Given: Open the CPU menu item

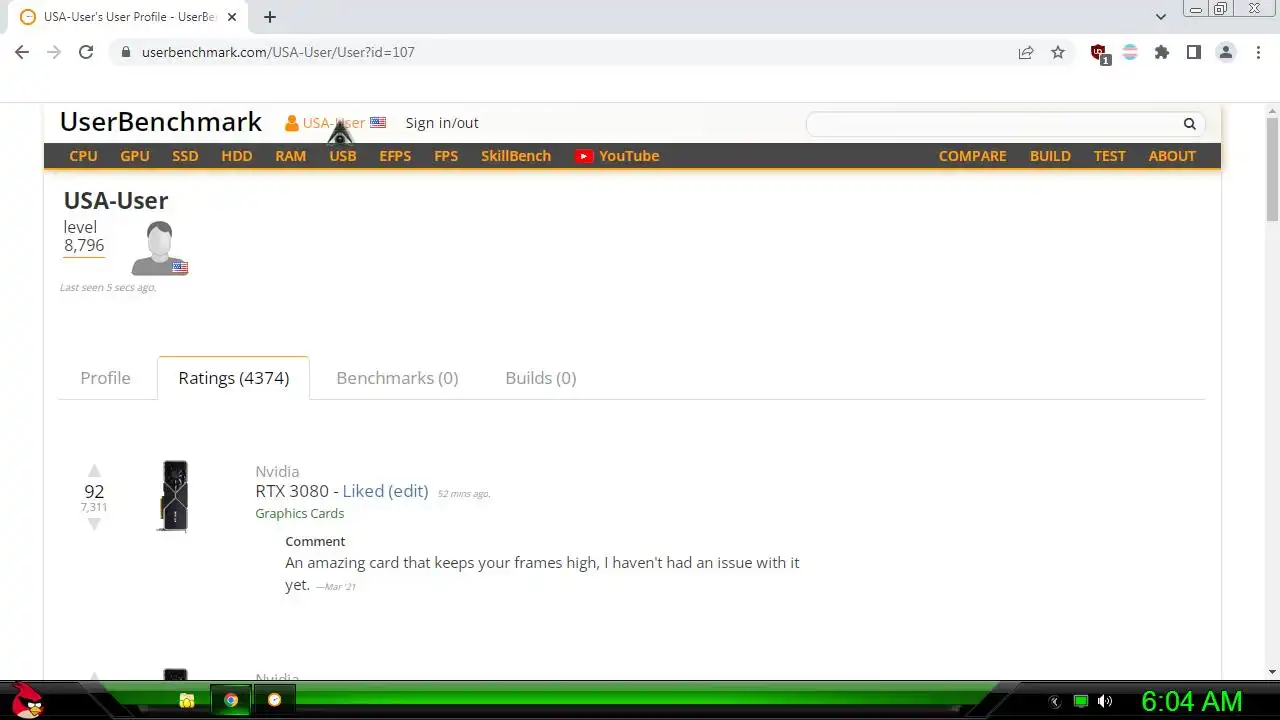Looking at the screenshot, I should (x=83, y=156).
